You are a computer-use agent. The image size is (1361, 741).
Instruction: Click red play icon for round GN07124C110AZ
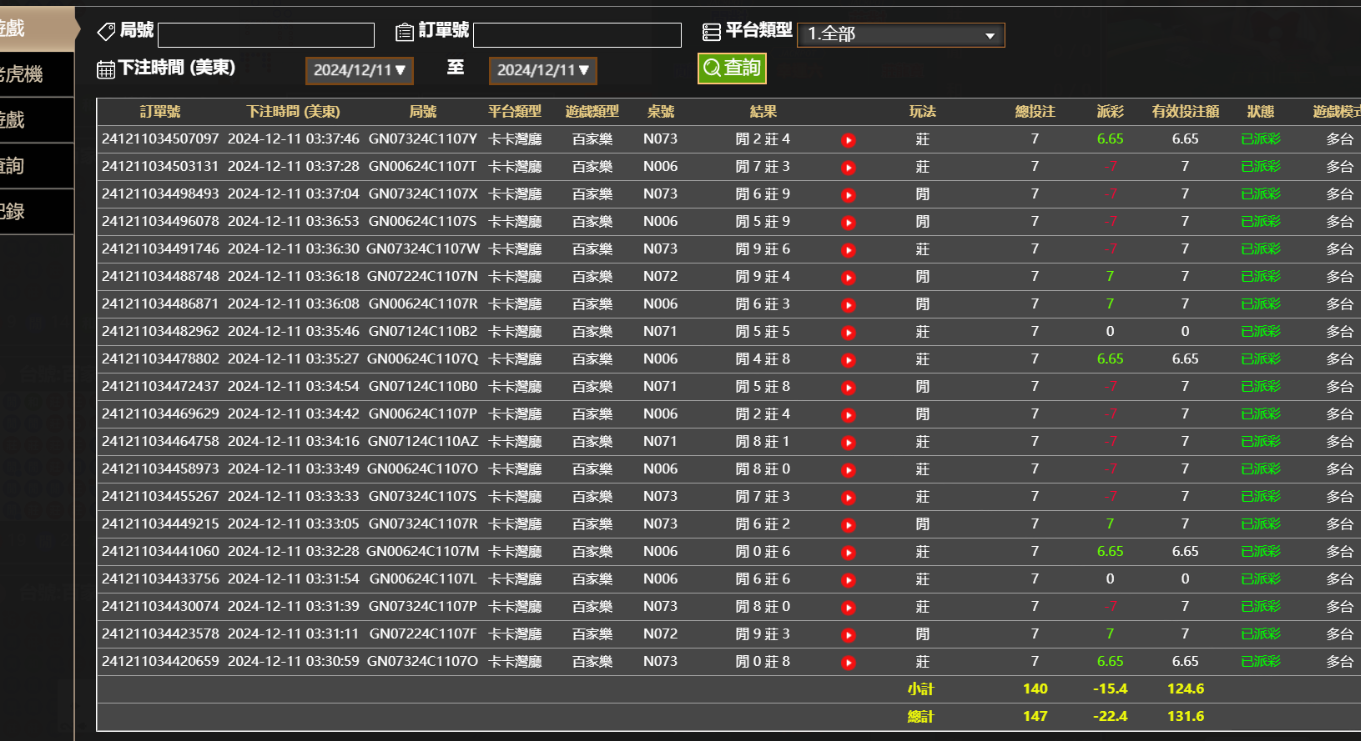coord(848,442)
